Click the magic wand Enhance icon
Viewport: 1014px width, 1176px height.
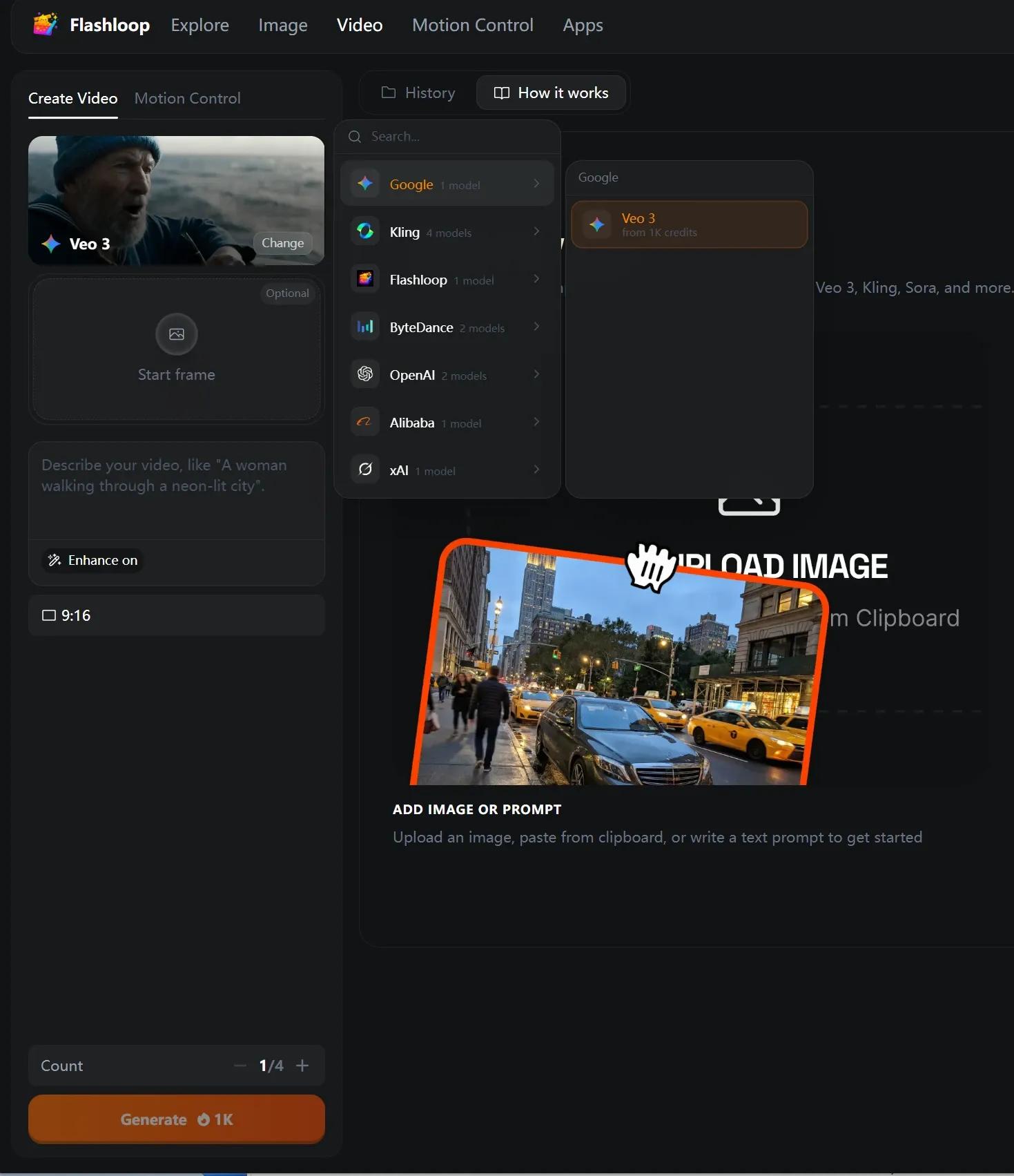[x=55, y=560]
